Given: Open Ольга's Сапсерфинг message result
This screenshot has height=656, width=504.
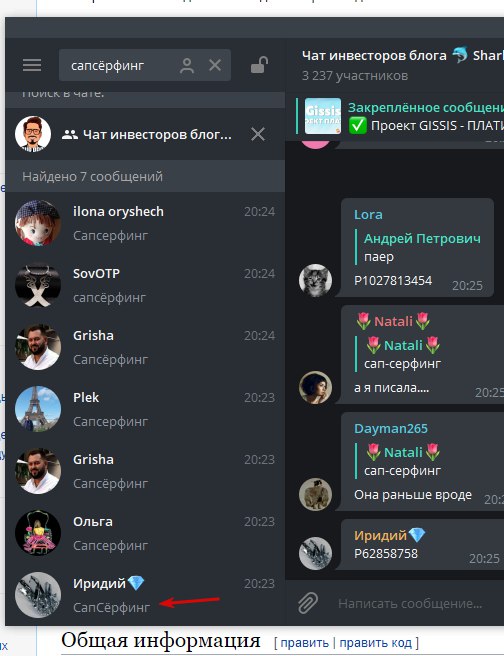Looking at the screenshot, I should [x=145, y=533].
